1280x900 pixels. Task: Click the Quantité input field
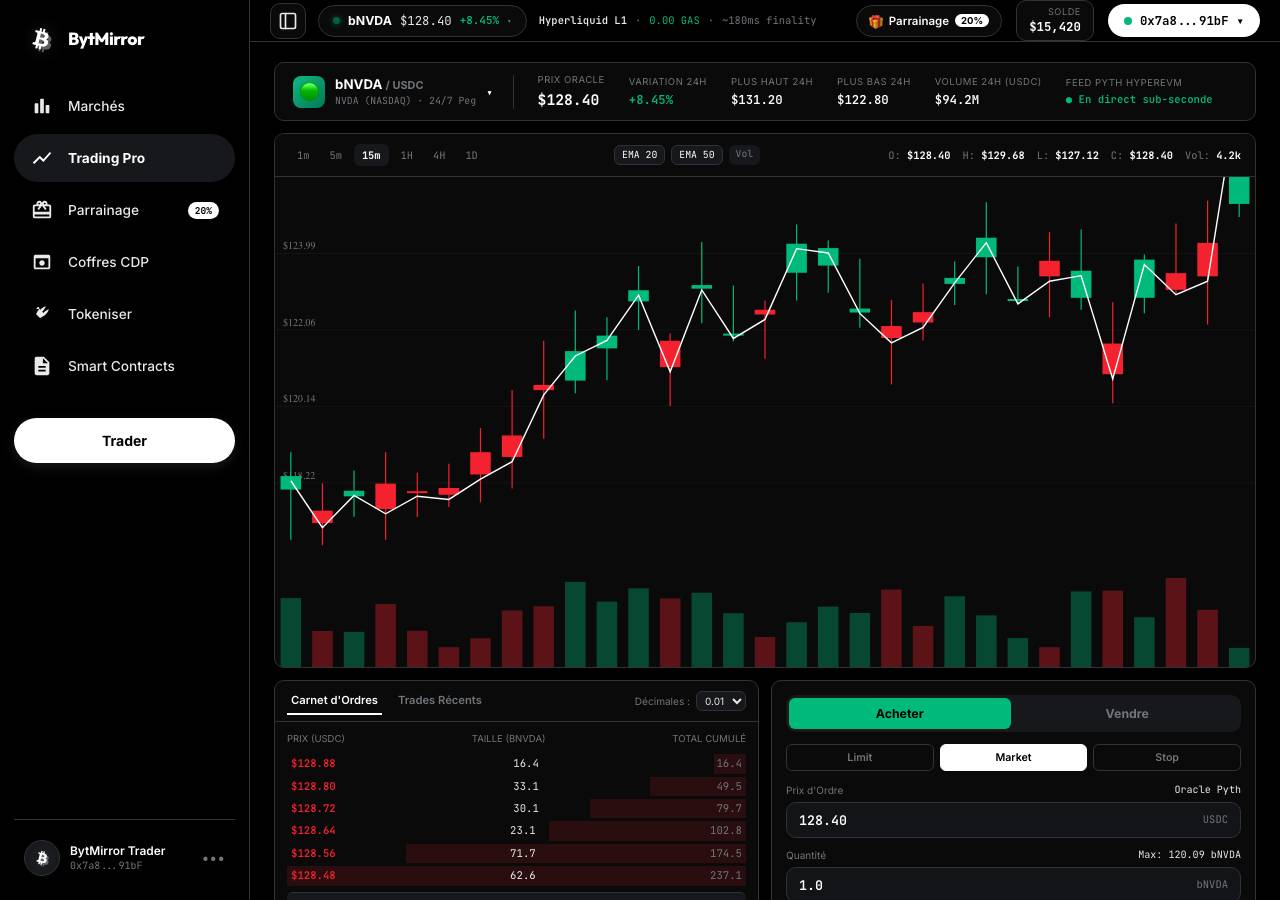[x=1013, y=885]
